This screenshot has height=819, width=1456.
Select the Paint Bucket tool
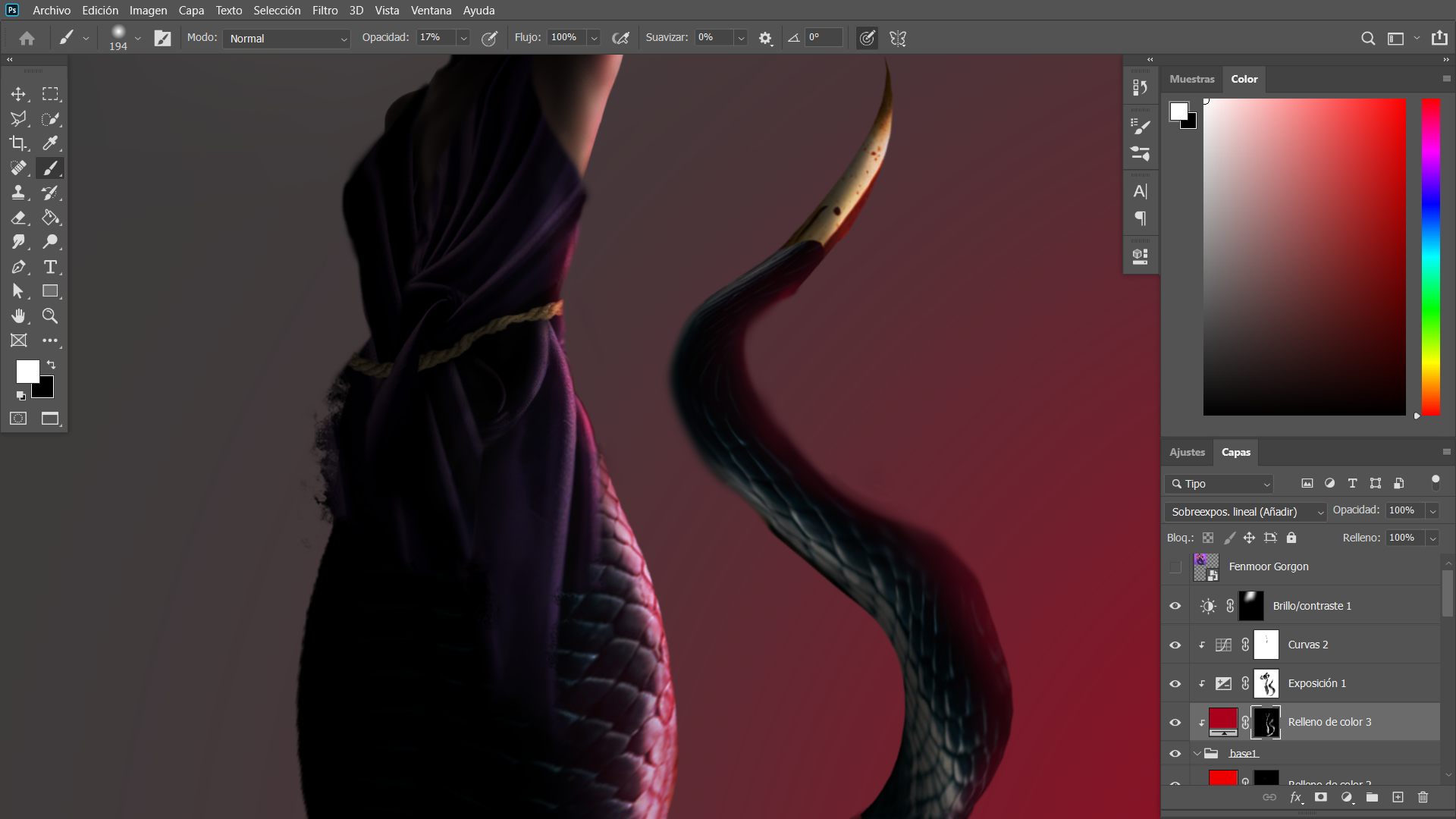(x=50, y=218)
